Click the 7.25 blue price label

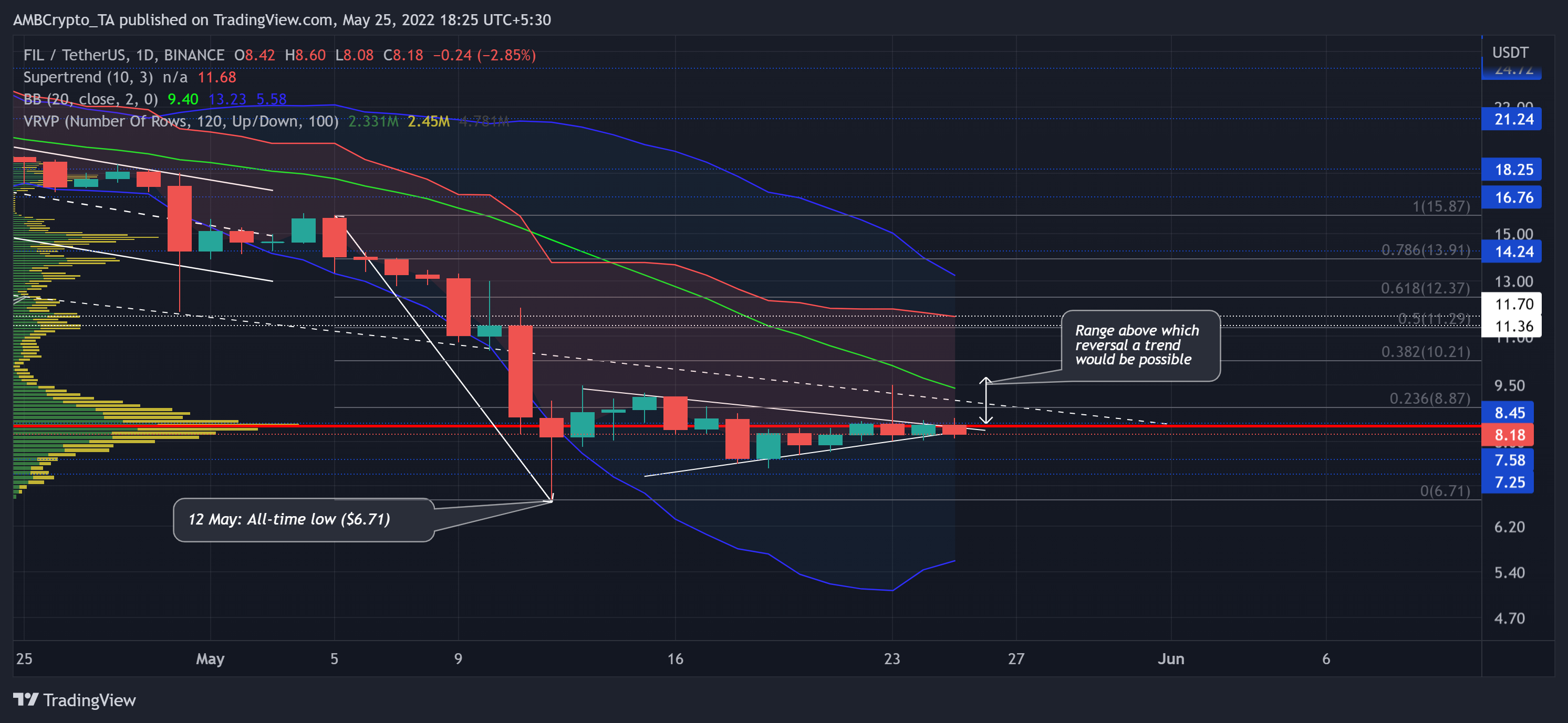click(1508, 482)
